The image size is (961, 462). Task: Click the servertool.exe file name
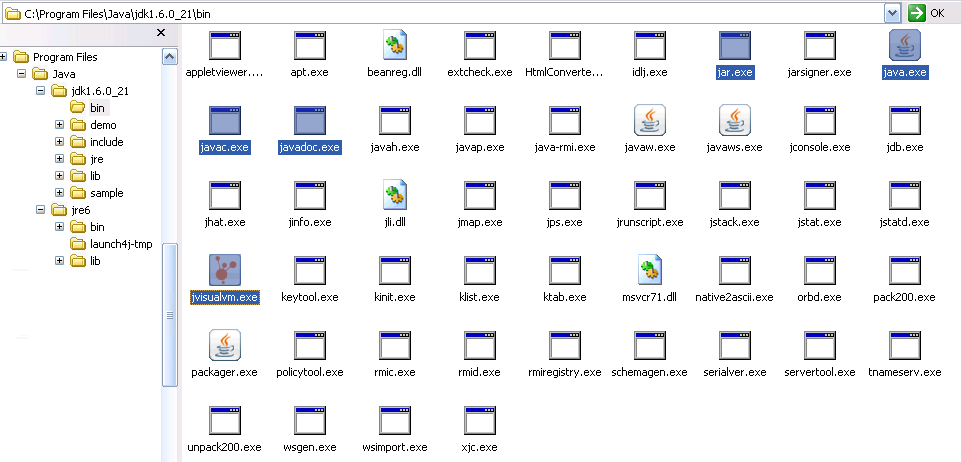pyautogui.click(x=820, y=372)
